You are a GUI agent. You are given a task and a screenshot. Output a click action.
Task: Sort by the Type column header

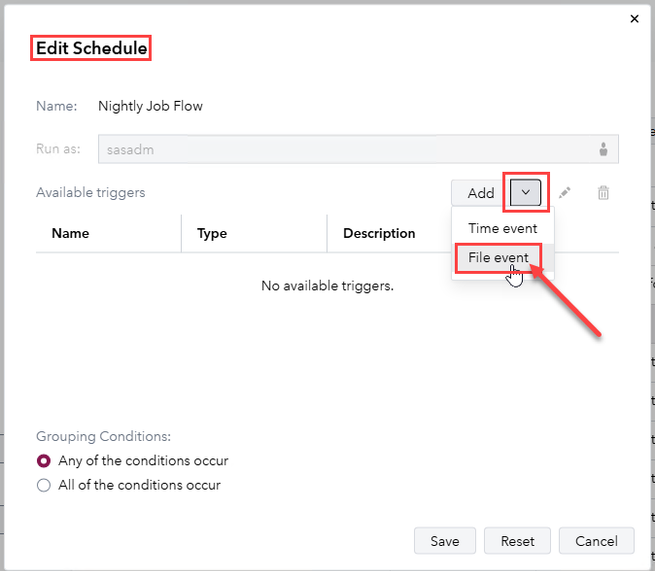click(x=212, y=233)
